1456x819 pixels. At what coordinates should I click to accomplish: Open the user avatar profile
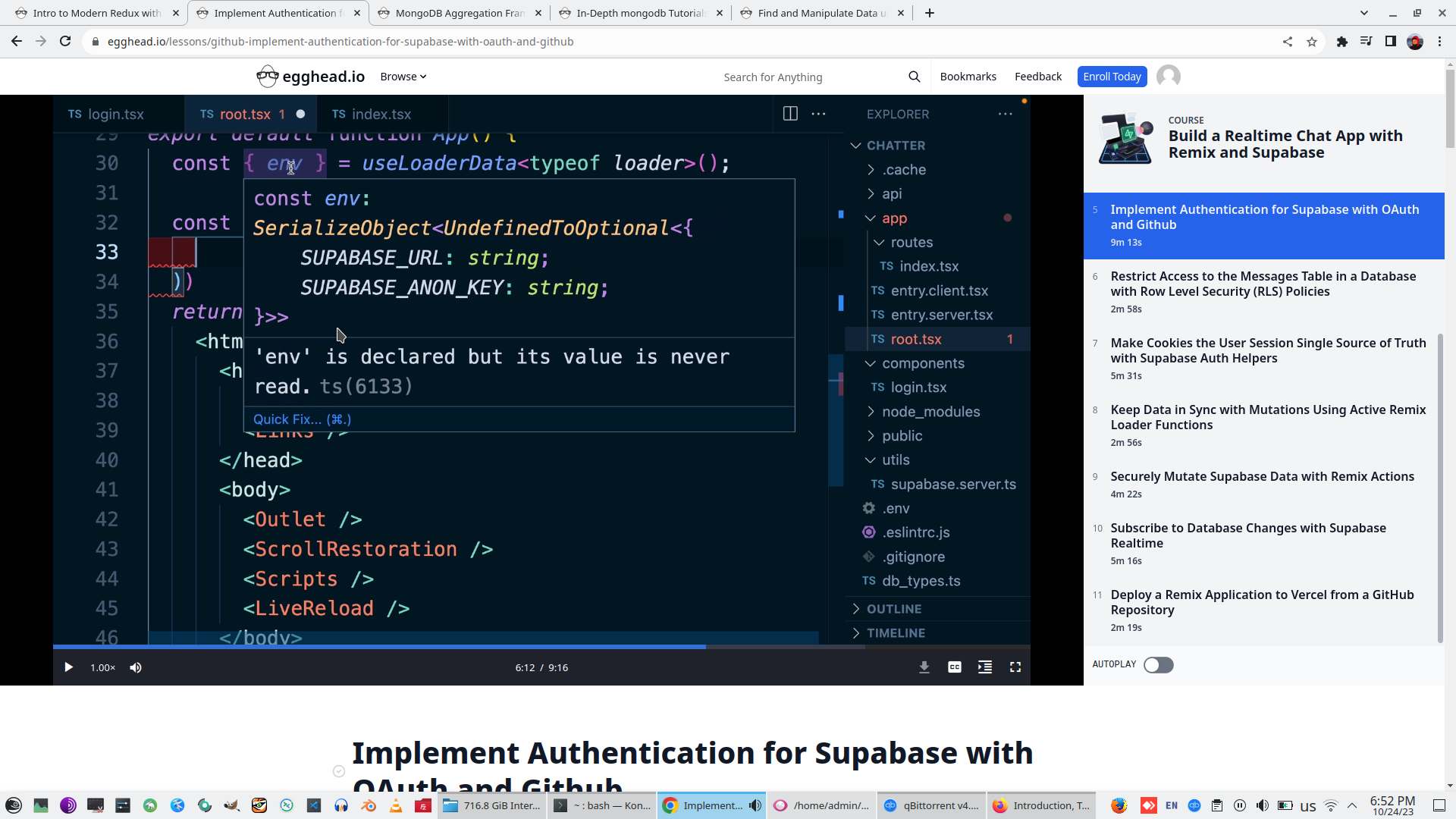(1168, 77)
